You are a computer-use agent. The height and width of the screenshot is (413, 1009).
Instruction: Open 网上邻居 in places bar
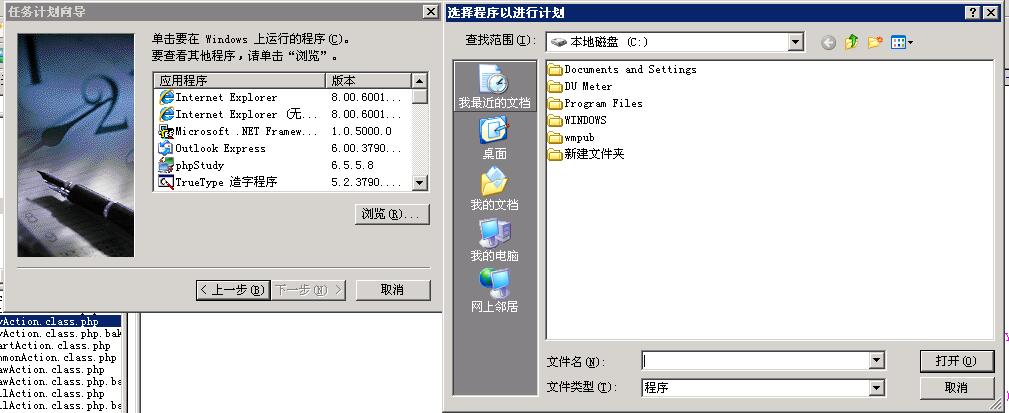[x=494, y=289]
